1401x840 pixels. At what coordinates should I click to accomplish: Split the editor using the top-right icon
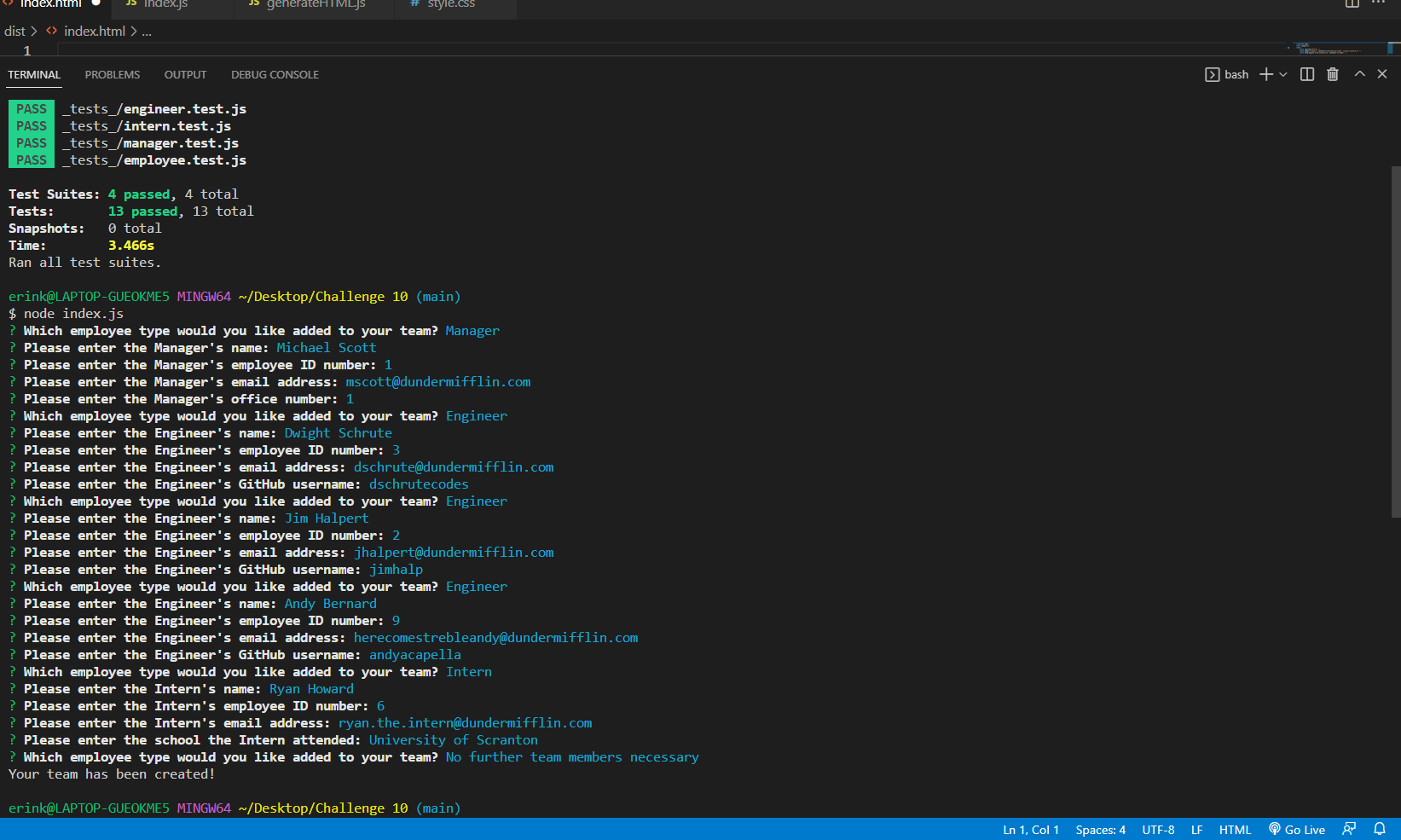point(1352,5)
